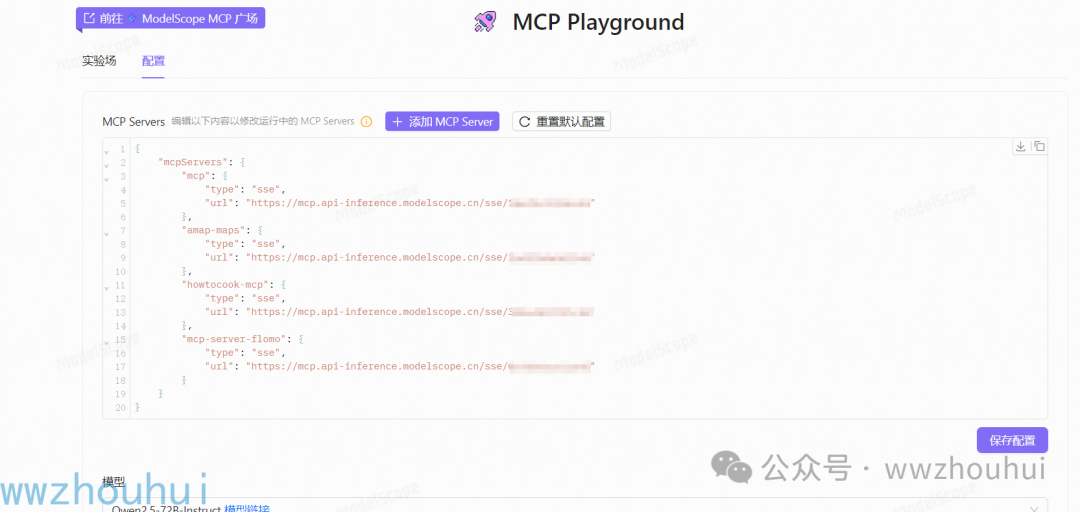The height and width of the screenshot is (512, 1080).
Task: Click the "sse" value on line 8
Action: pyautogui.click(x=267, y=244)
